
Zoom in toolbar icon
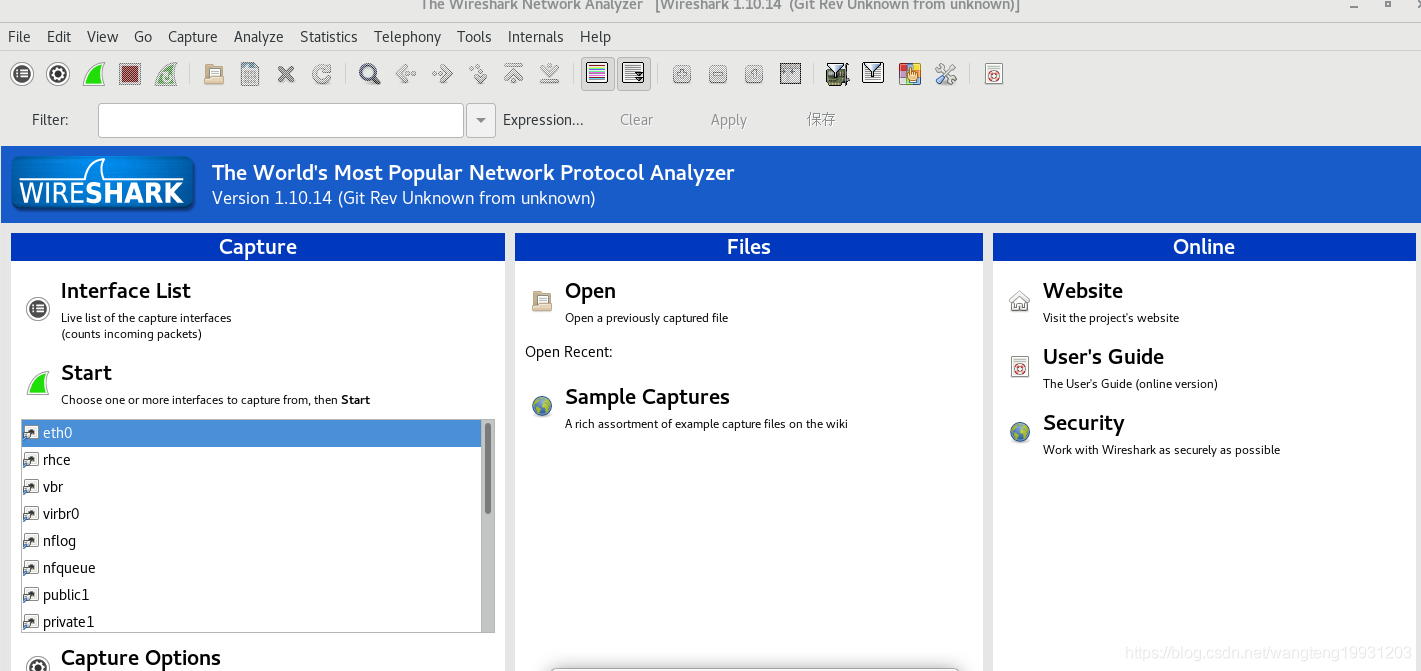[x=681, y=74]
